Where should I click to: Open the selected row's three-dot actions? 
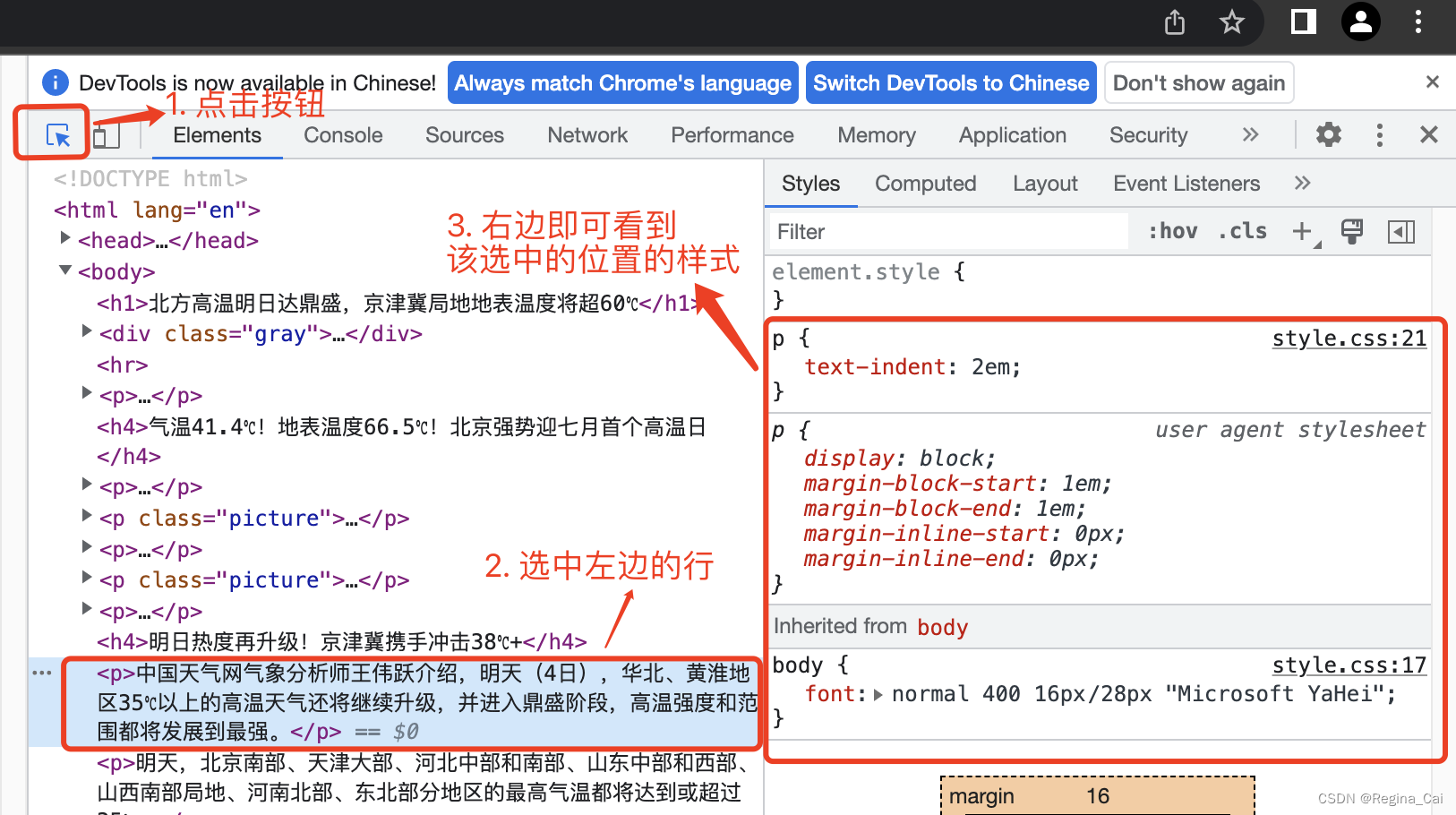pos(42,673)
